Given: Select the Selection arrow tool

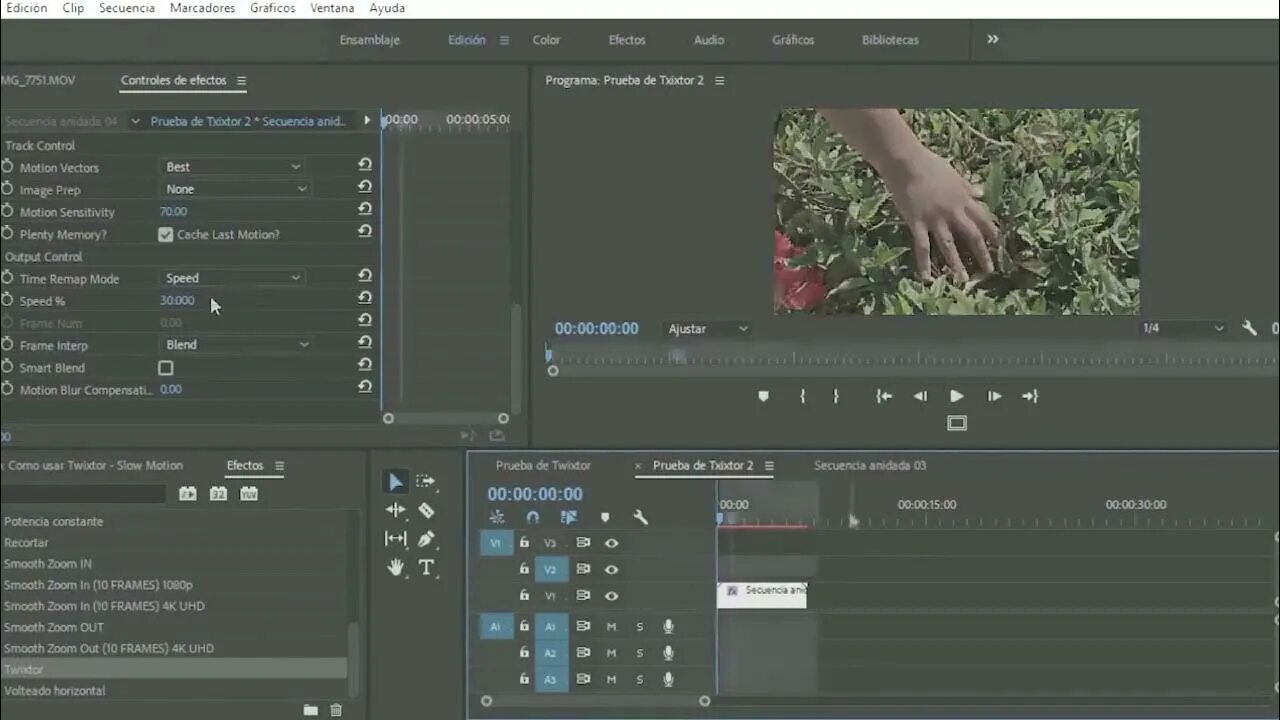Looking at the screenshot, I should (x=396, y=482).
